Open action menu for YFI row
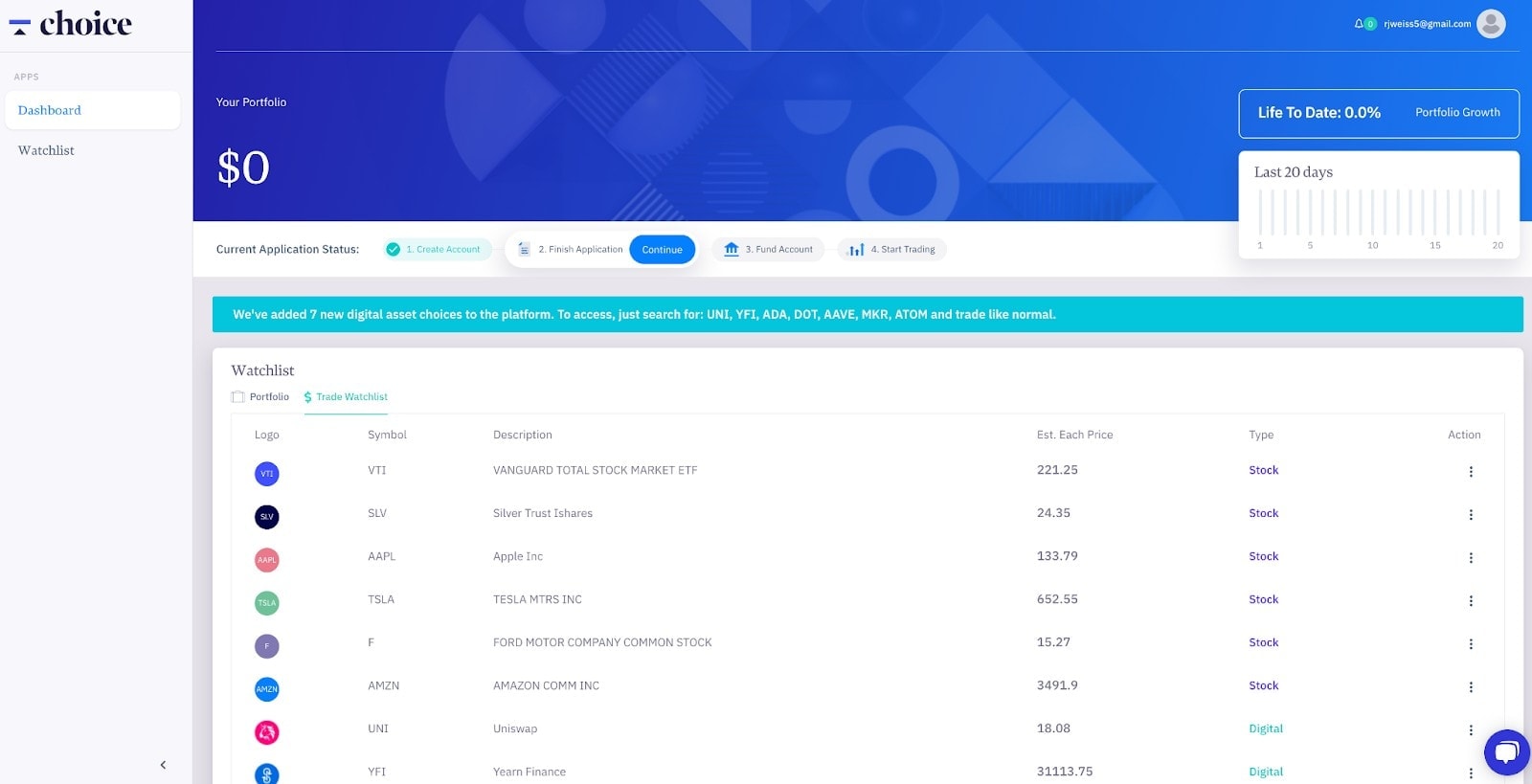 [x=1471, y=773]
